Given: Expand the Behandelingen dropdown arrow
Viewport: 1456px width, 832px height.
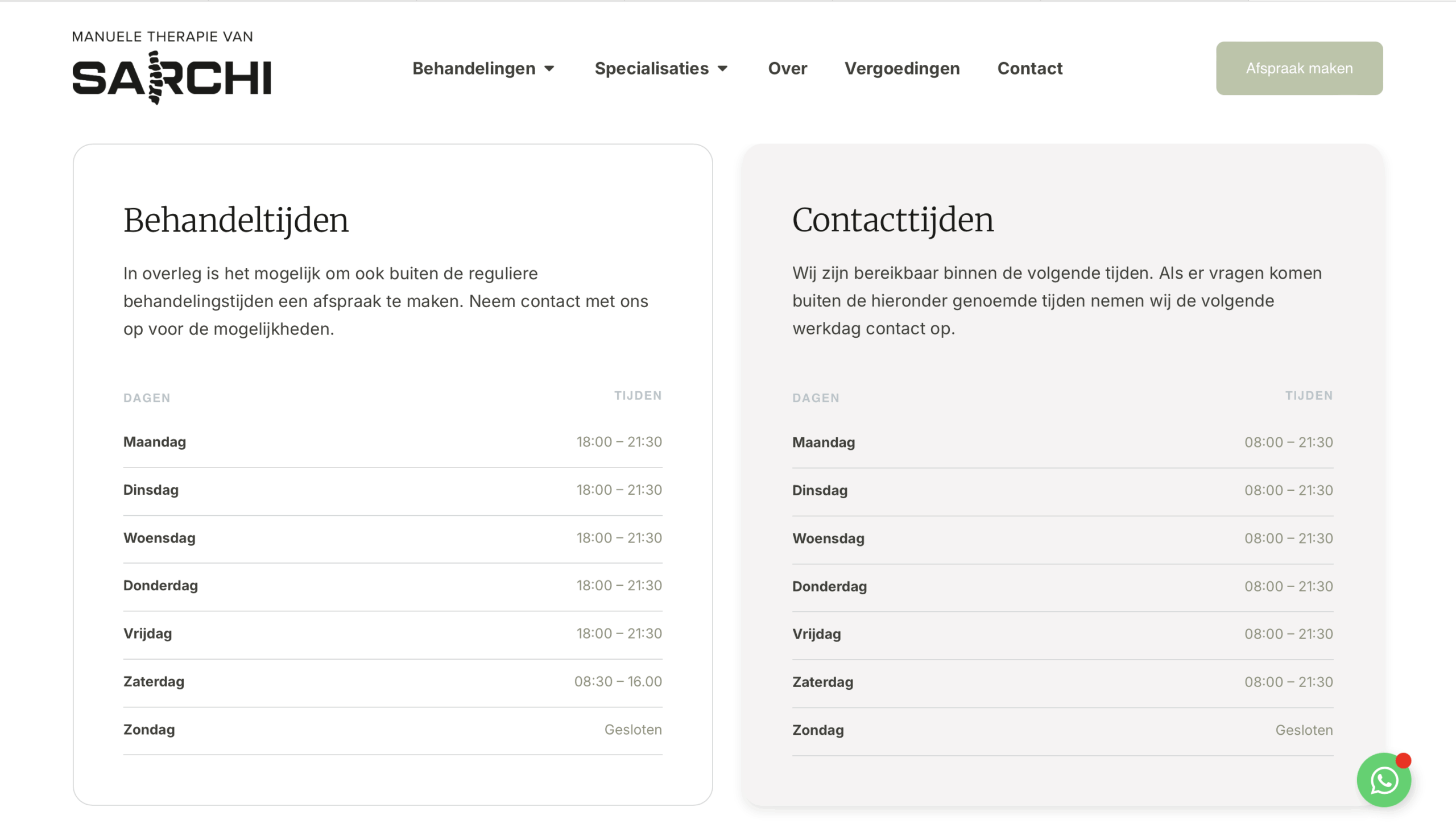Looking at the screenshot, I should click(x=549, y=69).
